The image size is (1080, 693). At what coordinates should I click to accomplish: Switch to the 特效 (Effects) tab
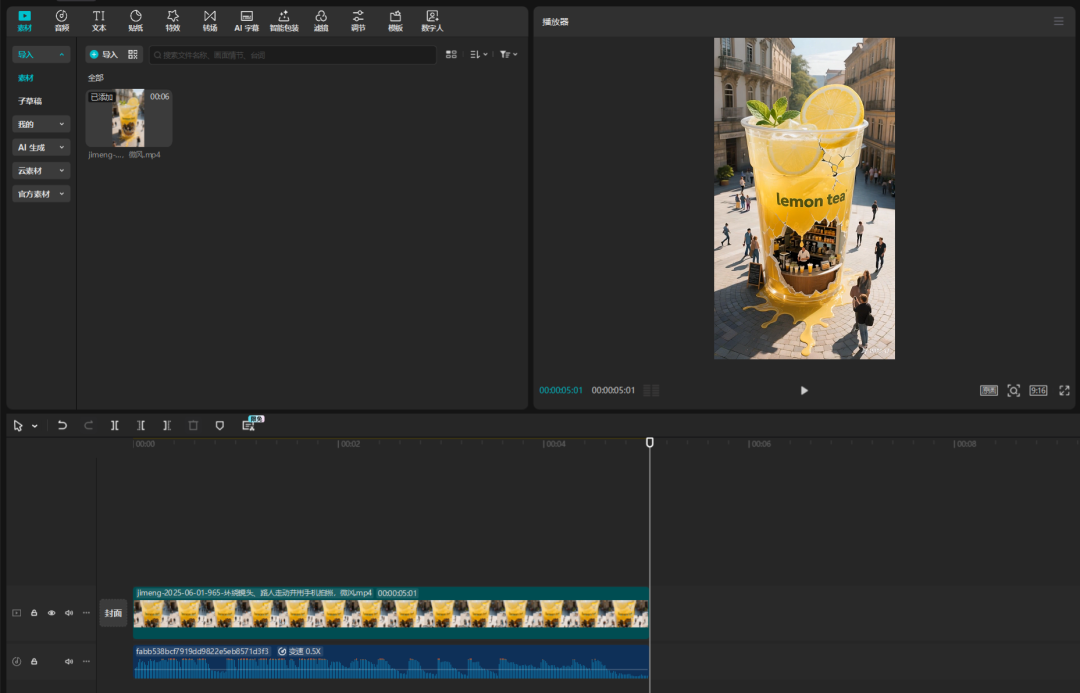pos(173,21)
